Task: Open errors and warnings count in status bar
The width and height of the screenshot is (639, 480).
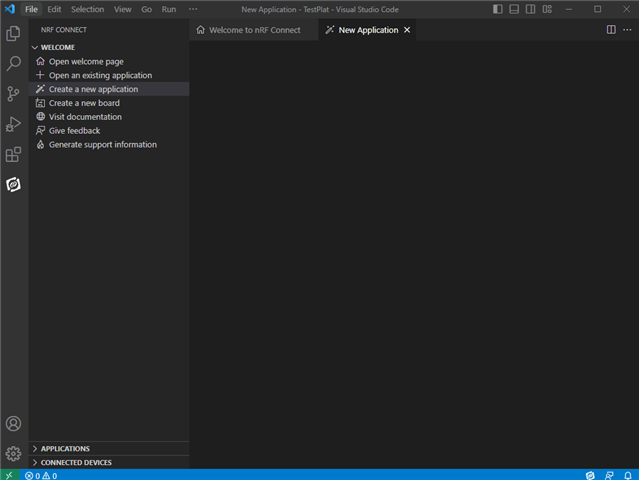Action: (x=41, y=476)
